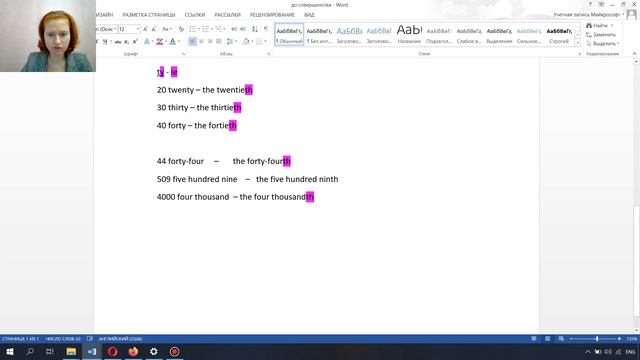Open the Заменить replace tool
640x360 pixels.
[601, 35]
